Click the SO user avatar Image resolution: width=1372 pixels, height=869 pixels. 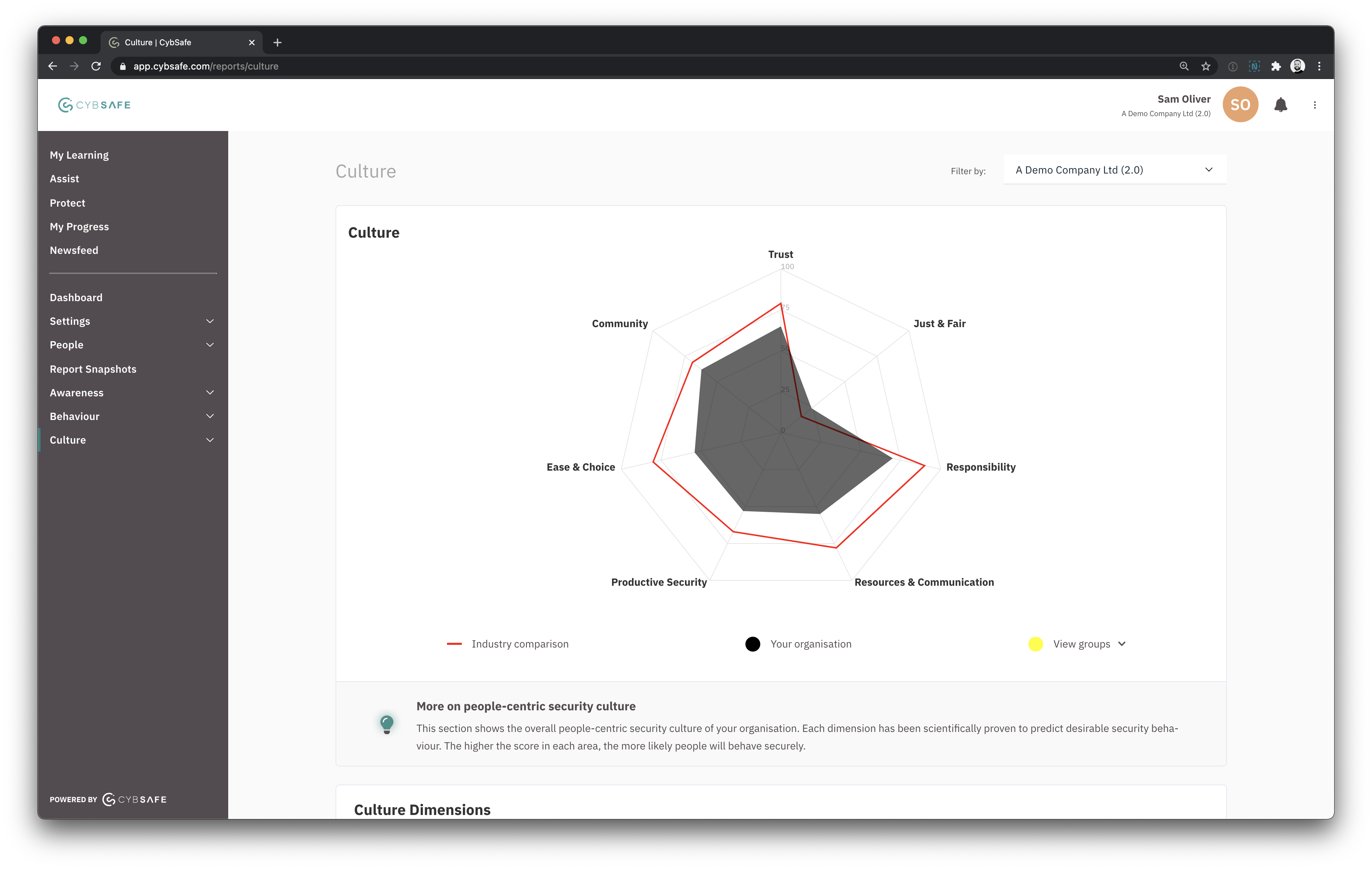point(1240,105)
